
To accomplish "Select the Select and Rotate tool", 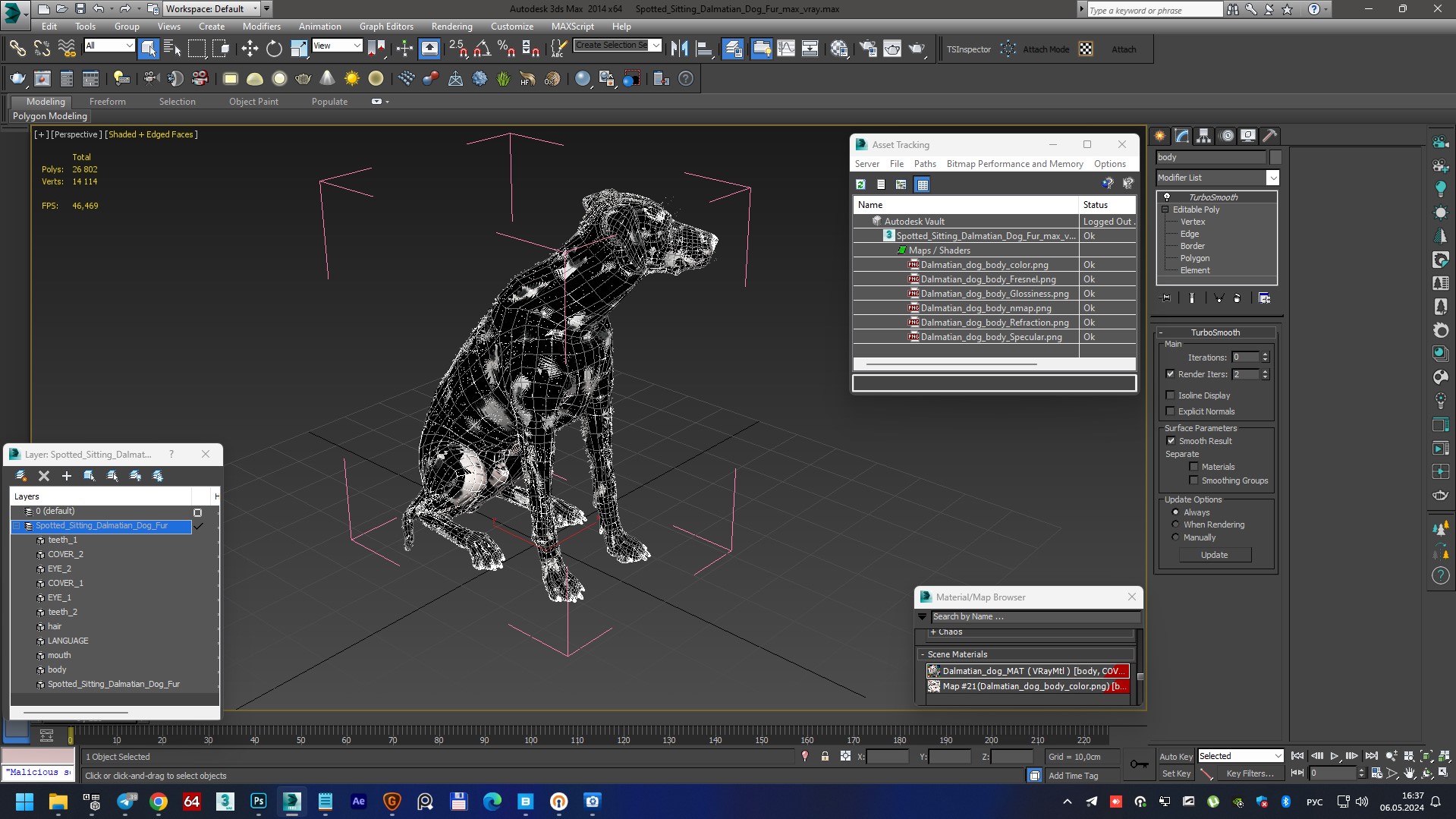I will pyautogui.click(x=274, y=49).
